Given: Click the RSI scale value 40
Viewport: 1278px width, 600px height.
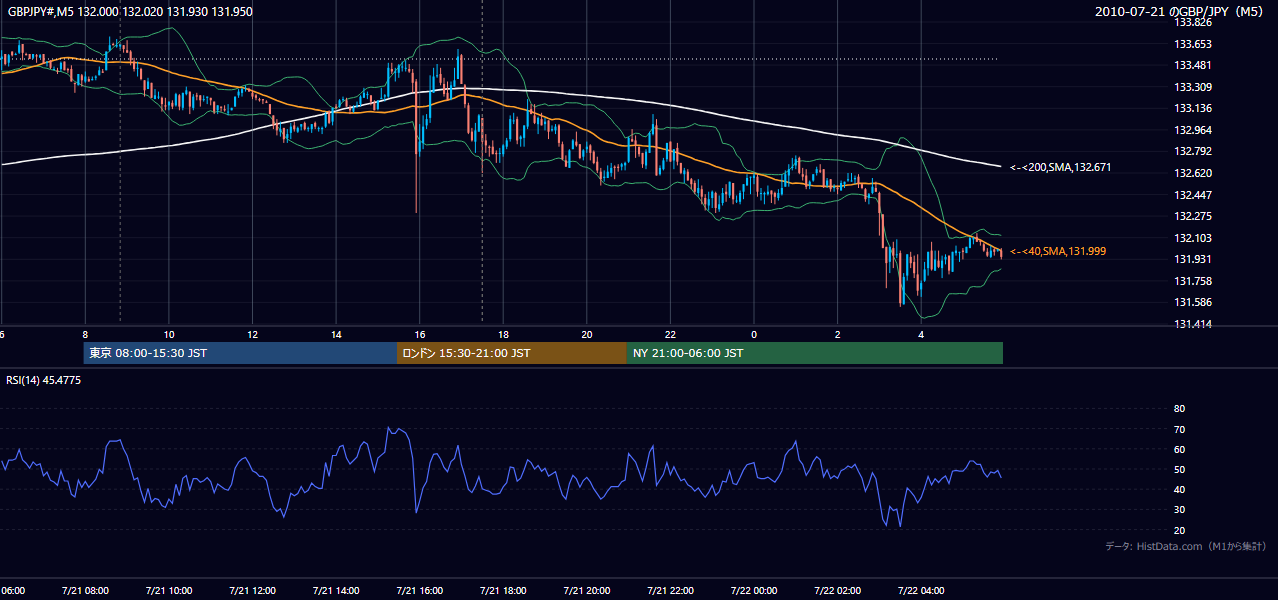Looking at the screenshot, I should 1179,489.
